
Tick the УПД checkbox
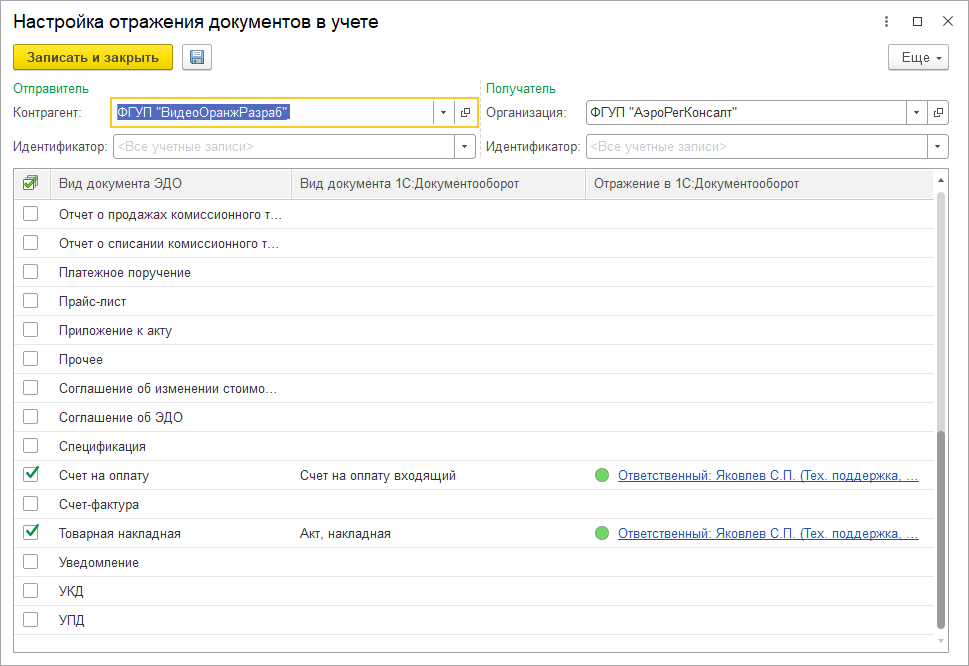coord(31,620)
